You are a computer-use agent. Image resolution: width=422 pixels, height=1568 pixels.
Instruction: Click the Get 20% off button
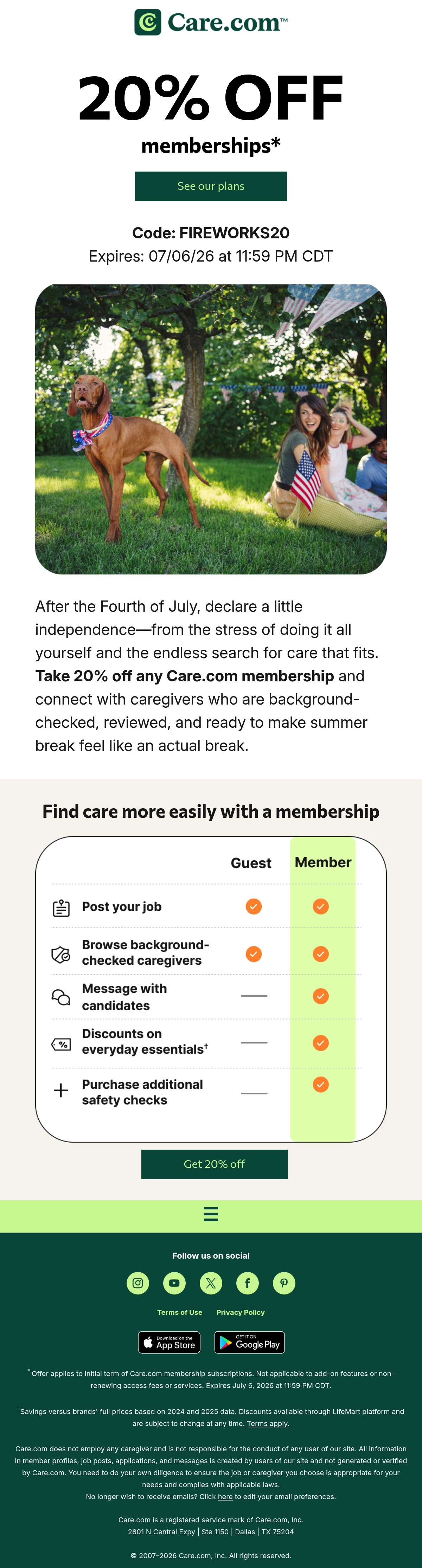215,1164
